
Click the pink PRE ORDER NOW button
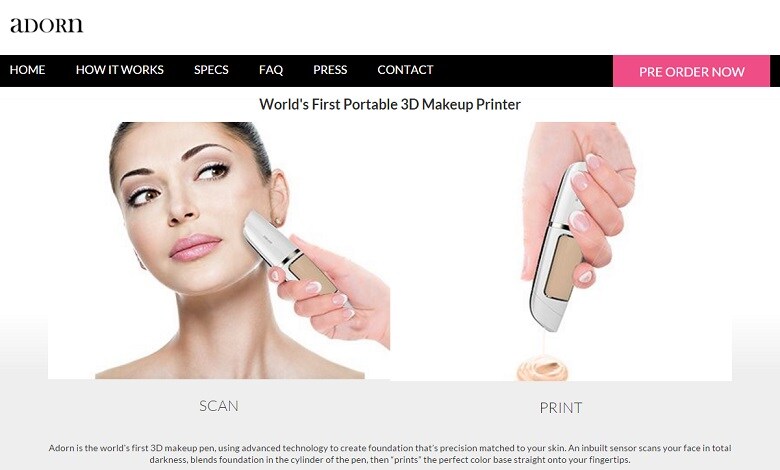[x=691, y=71]
